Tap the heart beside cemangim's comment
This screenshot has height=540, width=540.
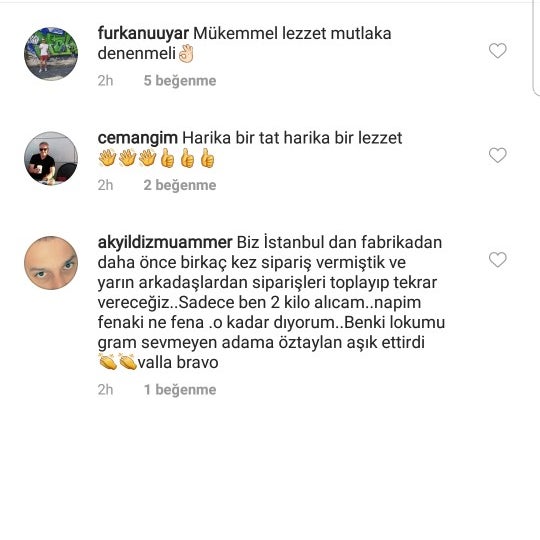tap(498, 155)
